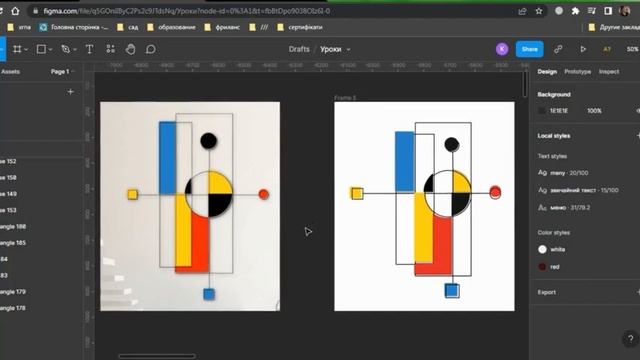
Task: Click the 1E1E1E hex value field
Action: 559,111
